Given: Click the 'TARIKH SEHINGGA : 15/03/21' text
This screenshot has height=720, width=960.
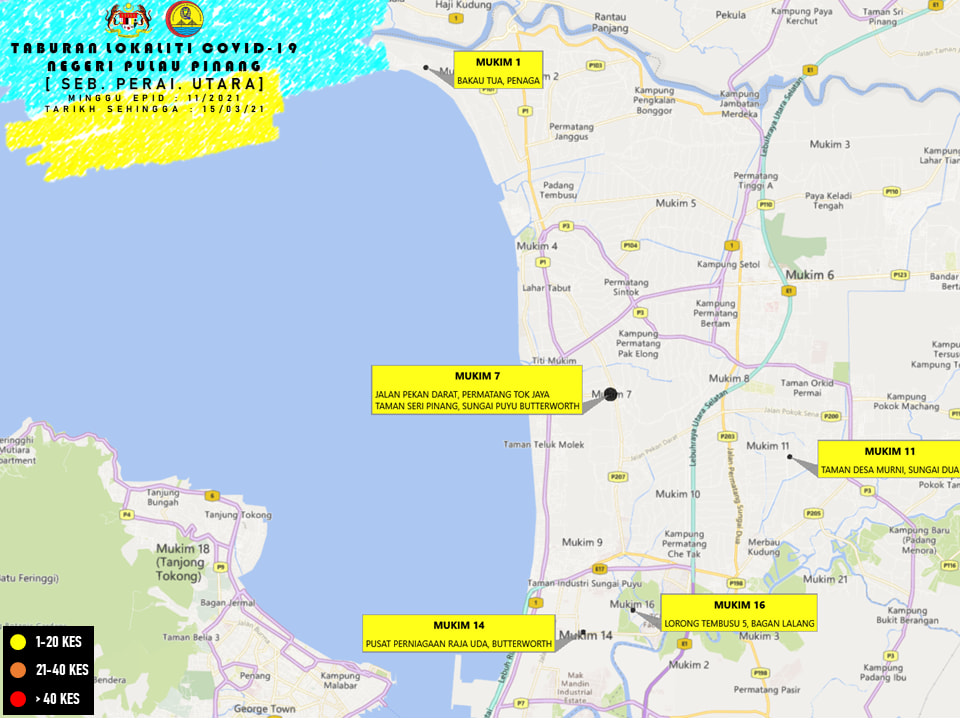Looking at the screenshot, I should click(x=154, y=109).
